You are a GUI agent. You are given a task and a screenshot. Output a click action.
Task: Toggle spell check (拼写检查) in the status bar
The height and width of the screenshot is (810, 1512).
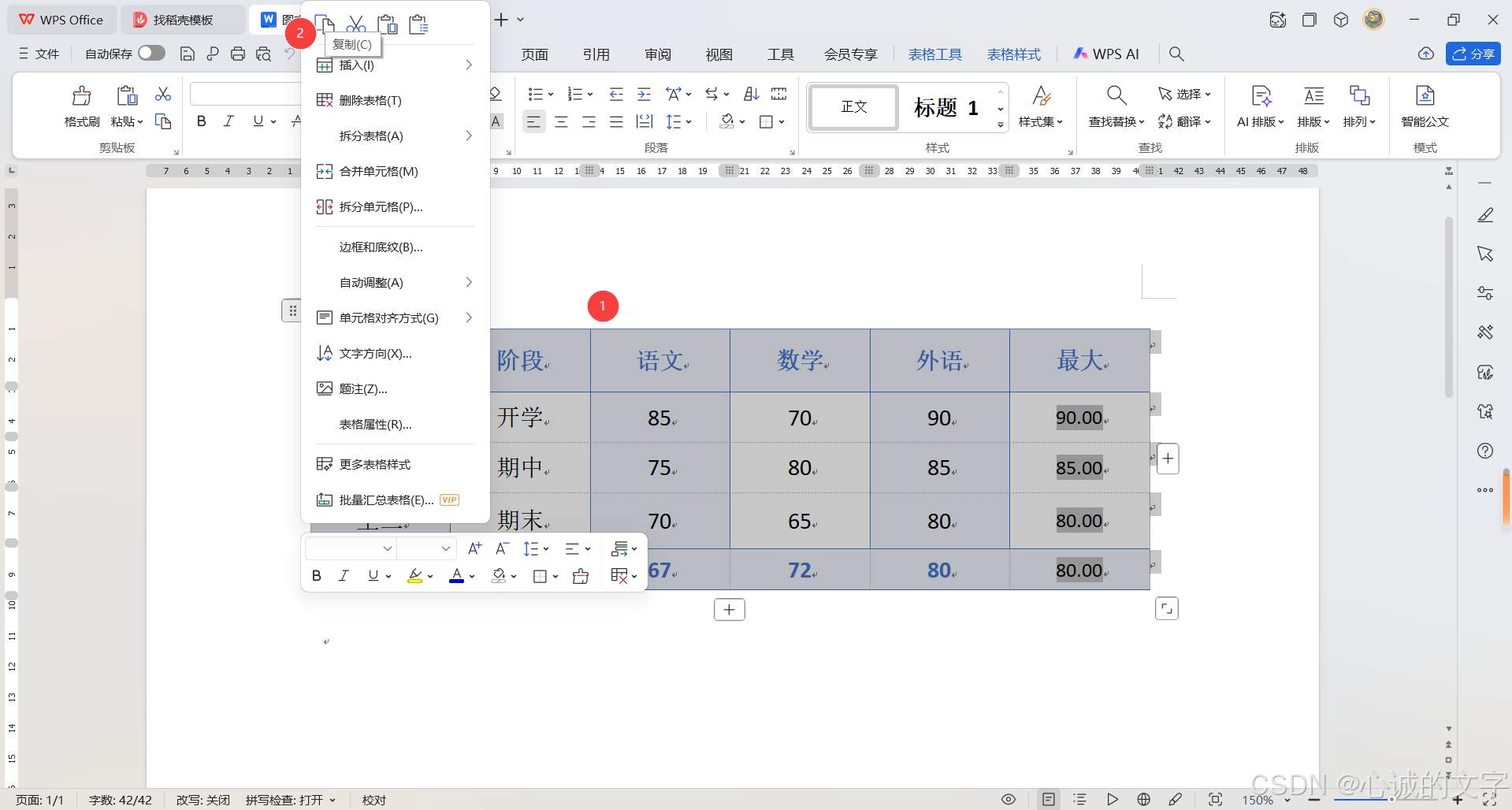pyautogui.click(x=290, y=800)
